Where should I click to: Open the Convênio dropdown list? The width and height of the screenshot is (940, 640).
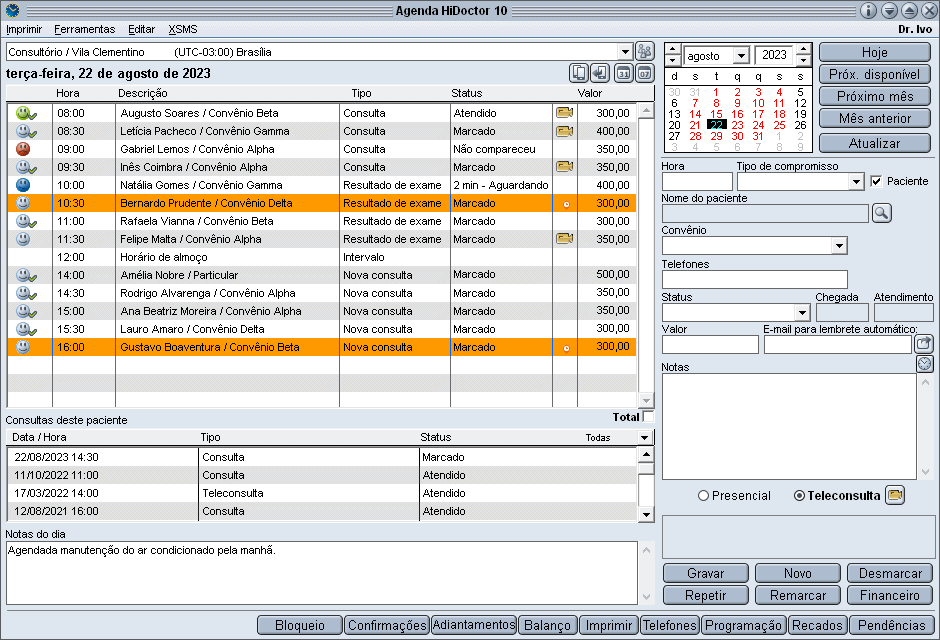(x=839, y=246)
